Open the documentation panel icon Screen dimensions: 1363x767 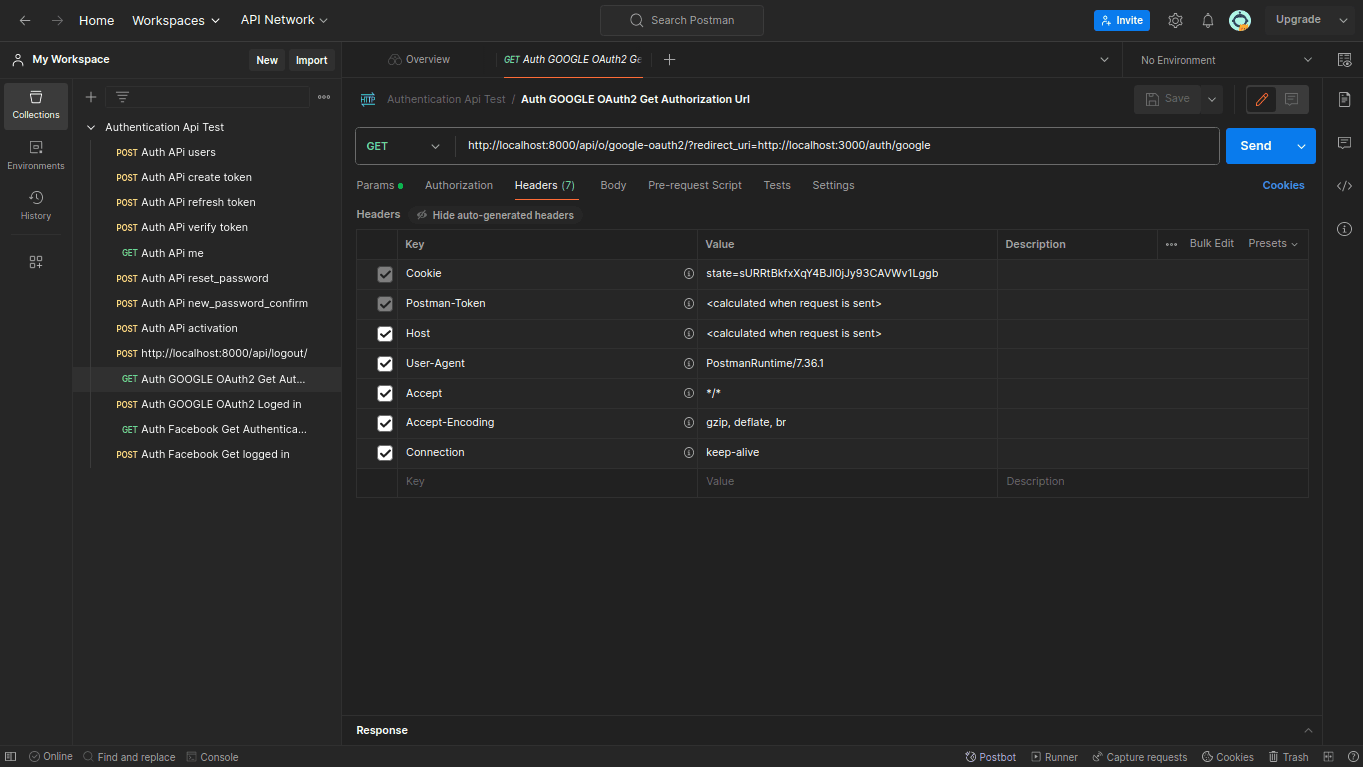pos(1344,99)
